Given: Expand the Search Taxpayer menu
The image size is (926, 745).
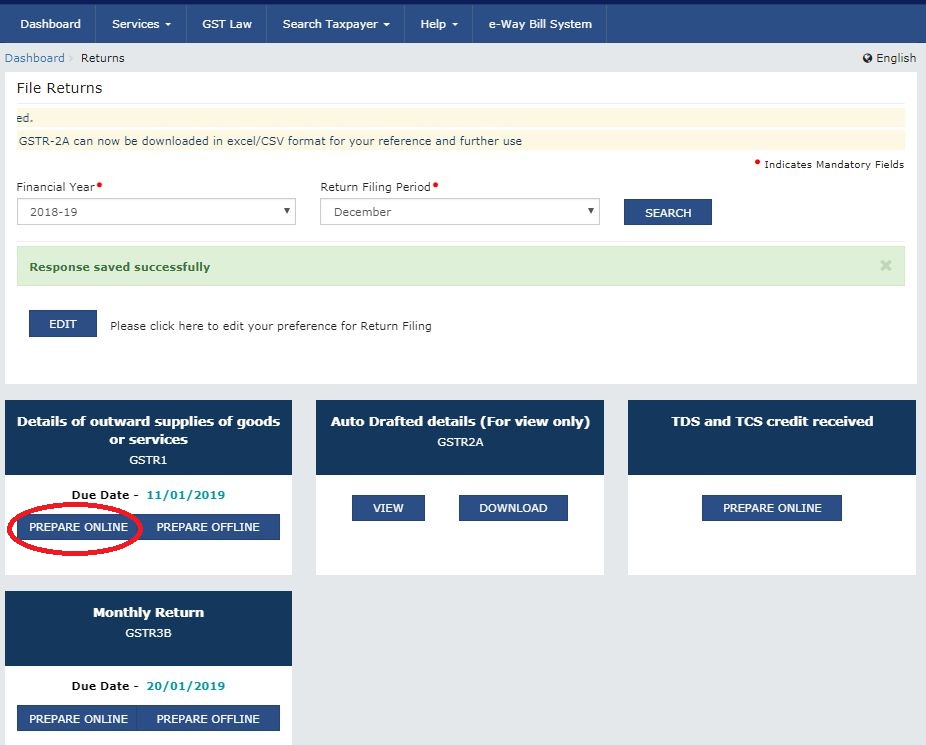Looking at the screenshot, I should click(335, 24).
